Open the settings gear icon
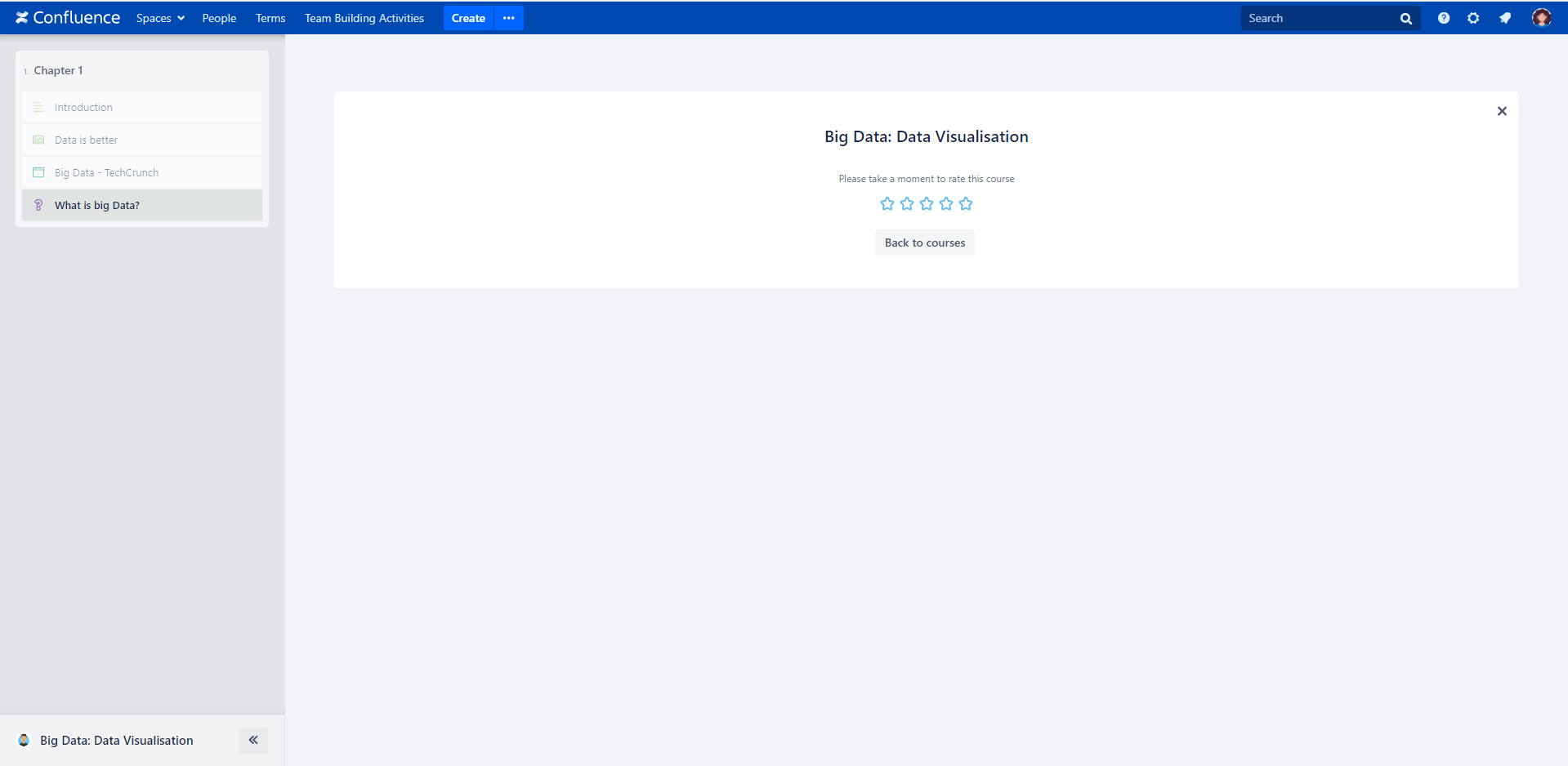The height and width of the screenshot is (766, 1568). click(1473, 18)
